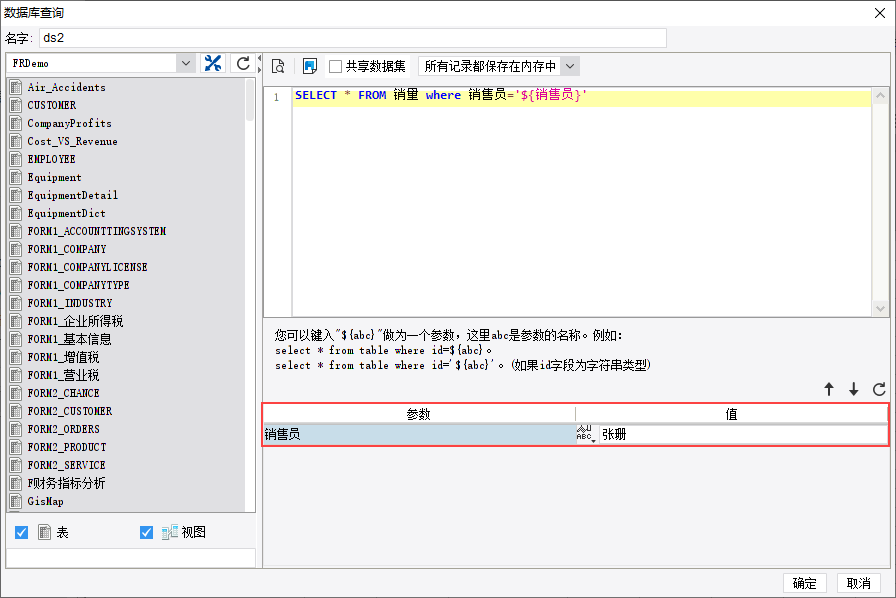The height and width of the screenshot is (598, 896).
Task: Select the EquipmentDetail table
Action: tap(73, 196)
